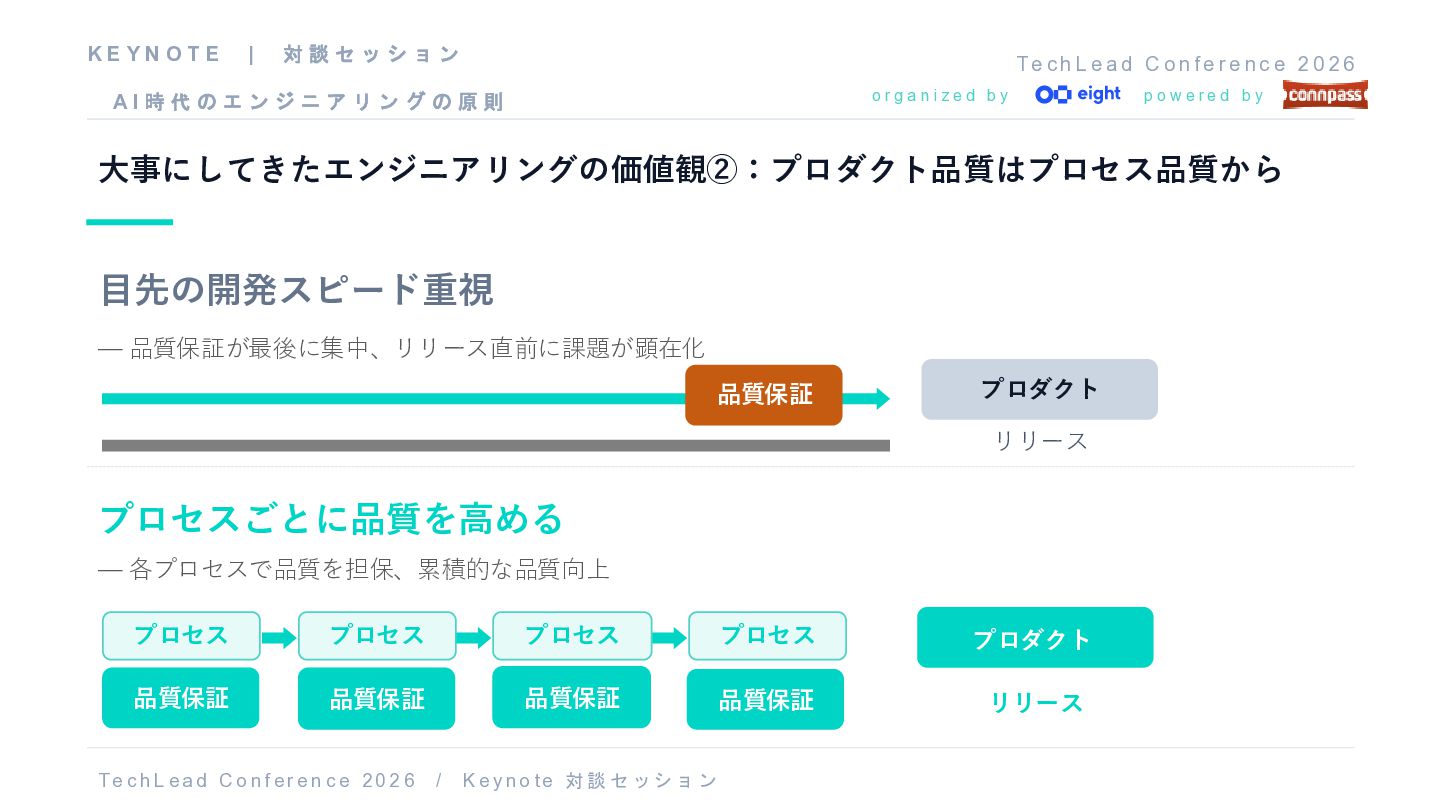Click the rightmost teal 品質保証 box
1440x811 pixels.
(765, 700)
